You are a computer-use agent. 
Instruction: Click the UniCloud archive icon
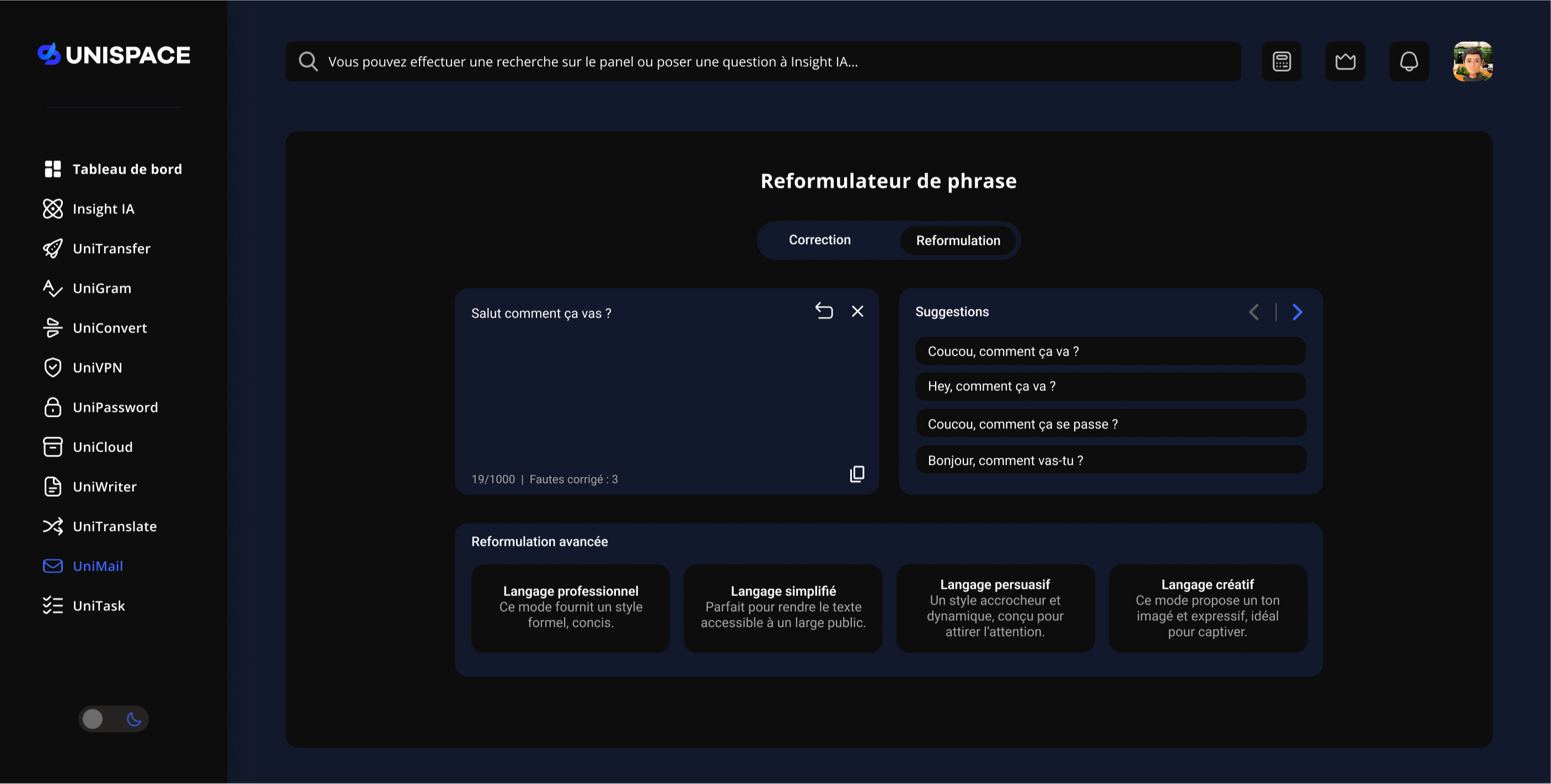pos(53,447)
